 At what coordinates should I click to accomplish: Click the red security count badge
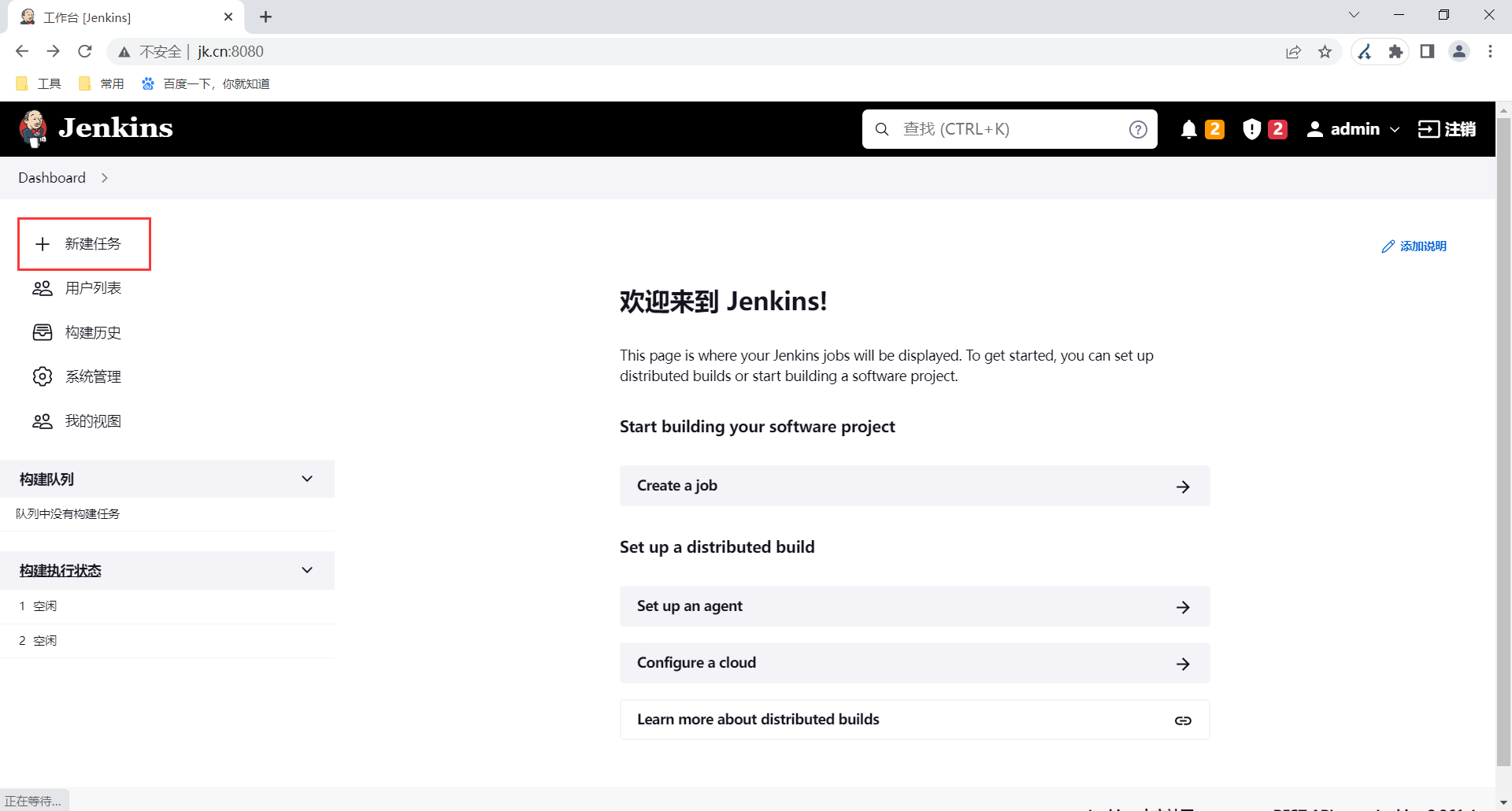pos(1278,129)
